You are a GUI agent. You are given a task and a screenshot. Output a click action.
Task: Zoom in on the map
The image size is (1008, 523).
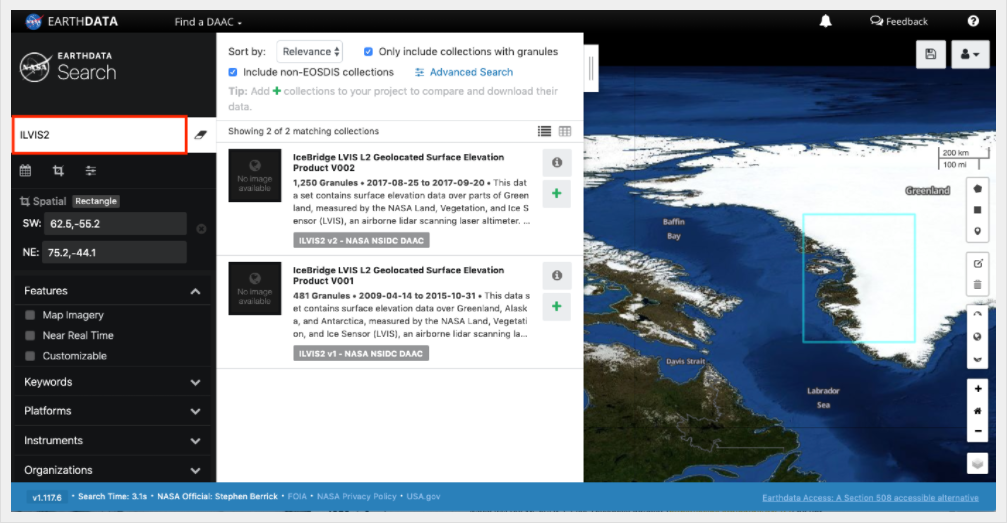978,389
